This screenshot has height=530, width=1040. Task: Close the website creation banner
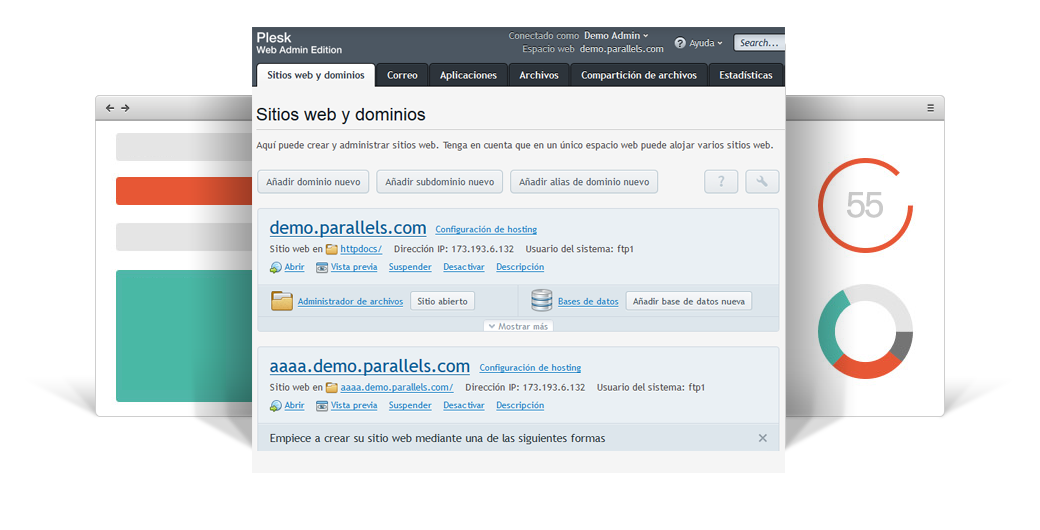pyautogui.click(x=762, y=438)
